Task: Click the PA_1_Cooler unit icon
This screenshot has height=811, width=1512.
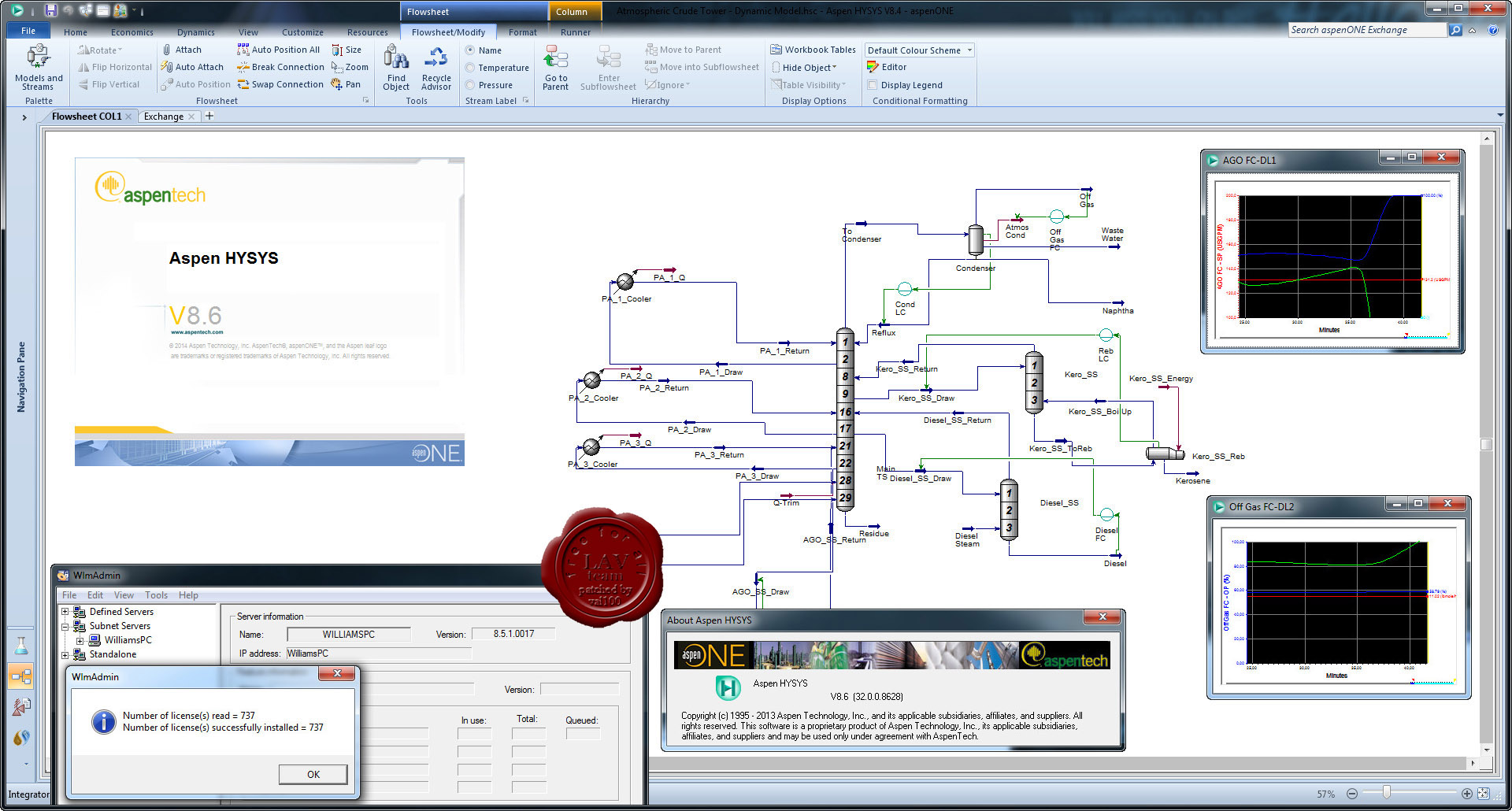Action: [625, 281]
